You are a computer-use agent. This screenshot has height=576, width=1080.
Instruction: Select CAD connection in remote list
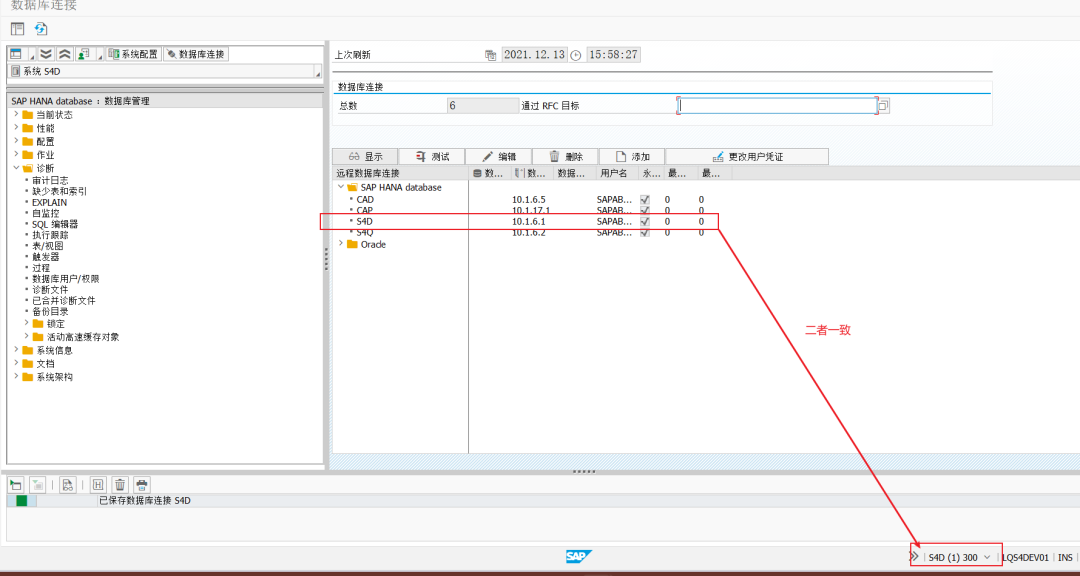pos(365,199)
